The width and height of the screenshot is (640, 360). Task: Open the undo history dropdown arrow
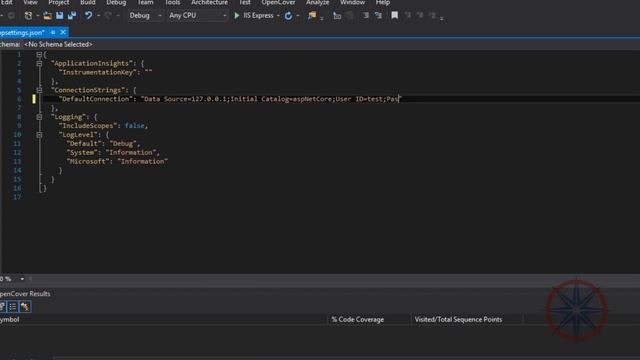(x=98, y=16)
